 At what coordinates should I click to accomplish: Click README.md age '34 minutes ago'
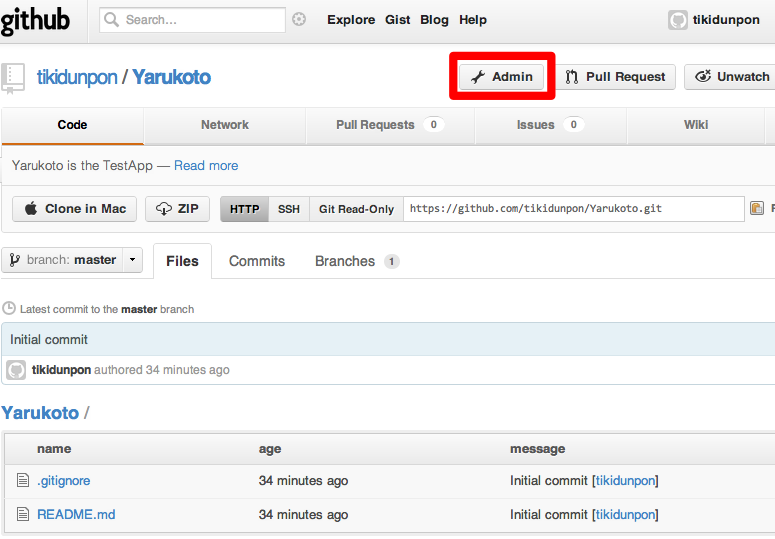pyautogui.click(x=303, y=514)
